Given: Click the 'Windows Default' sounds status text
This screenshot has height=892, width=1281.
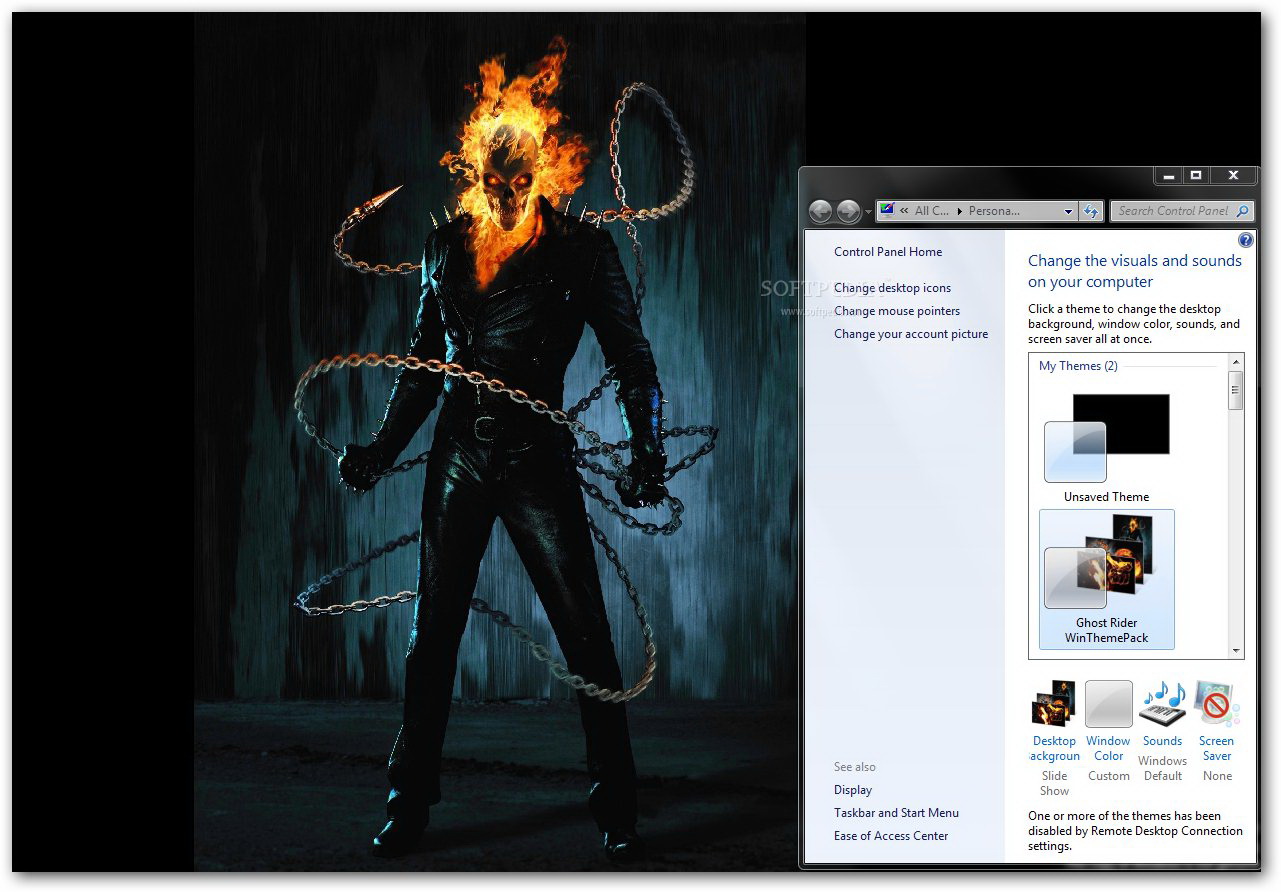Looking at the screenshot, I should [1162, 768].
